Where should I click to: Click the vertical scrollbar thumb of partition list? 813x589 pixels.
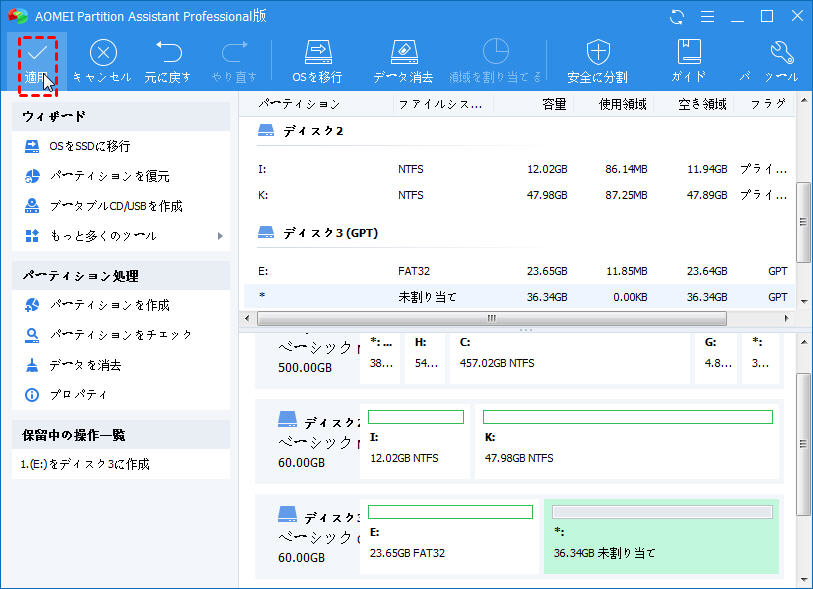(803, 222)
